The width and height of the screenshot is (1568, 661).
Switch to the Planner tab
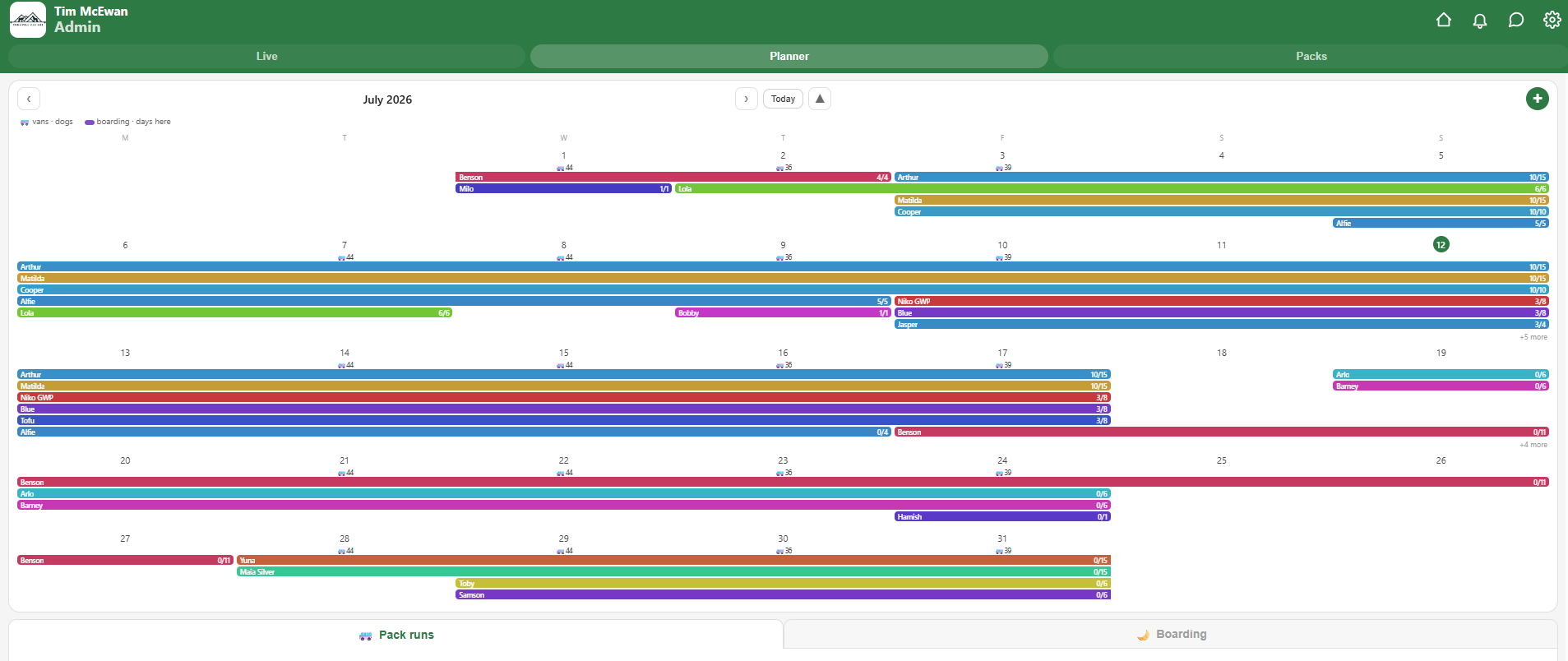(789, 56)
